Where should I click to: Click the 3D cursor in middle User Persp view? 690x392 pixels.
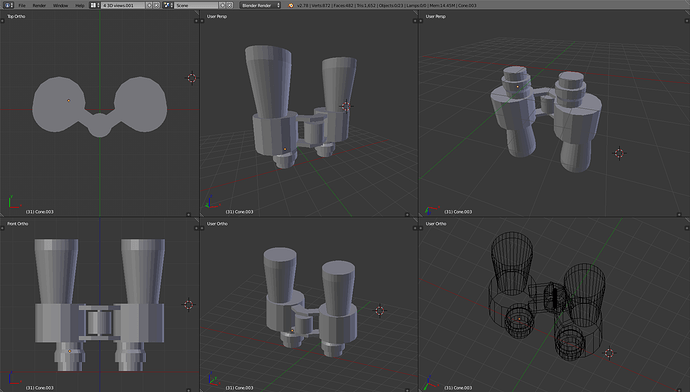[x=346, y=106]
